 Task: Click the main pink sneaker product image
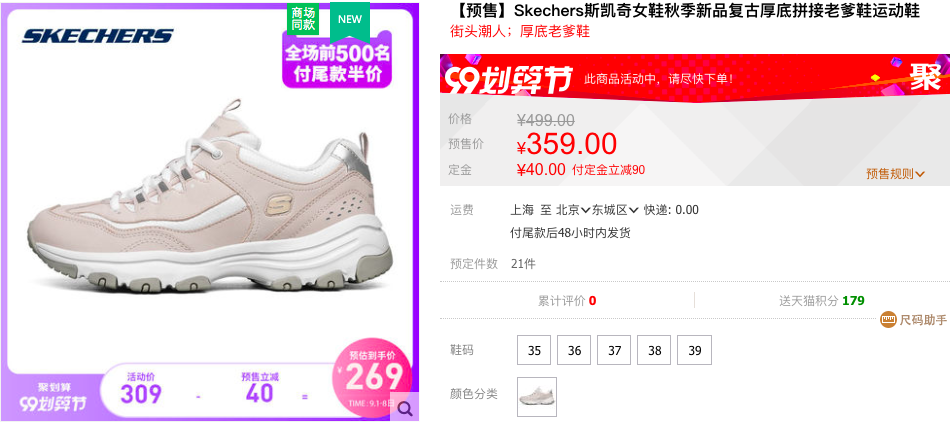tap(209, 200)
